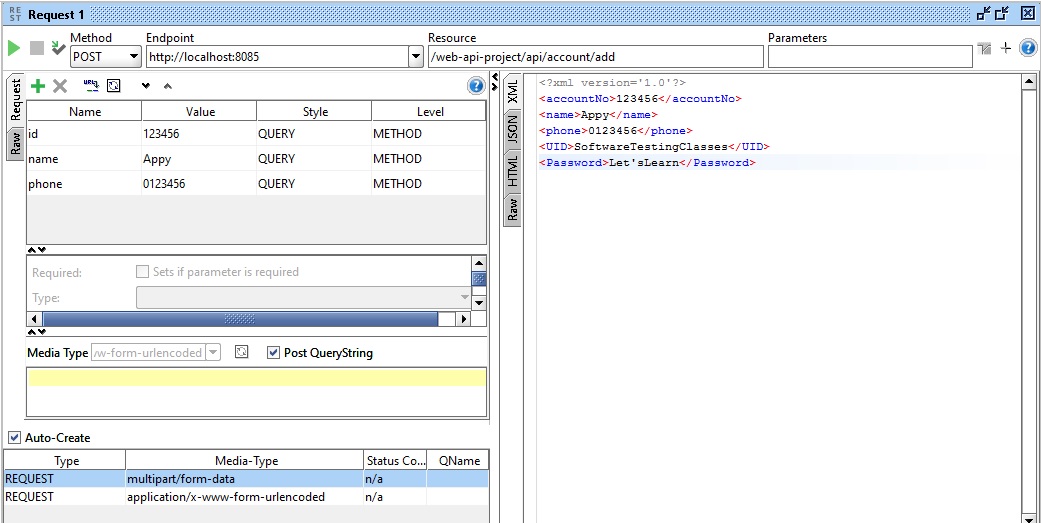Move selected parameter up arrow
The height and width of the screenshot is (523, 1041).
[167, 86]
